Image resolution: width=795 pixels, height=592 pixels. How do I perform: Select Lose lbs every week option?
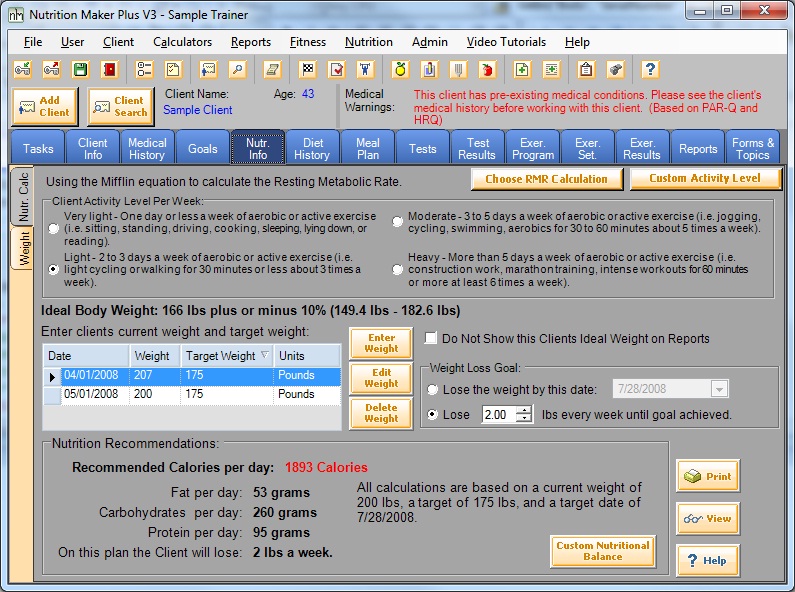[x=432, y=415]
